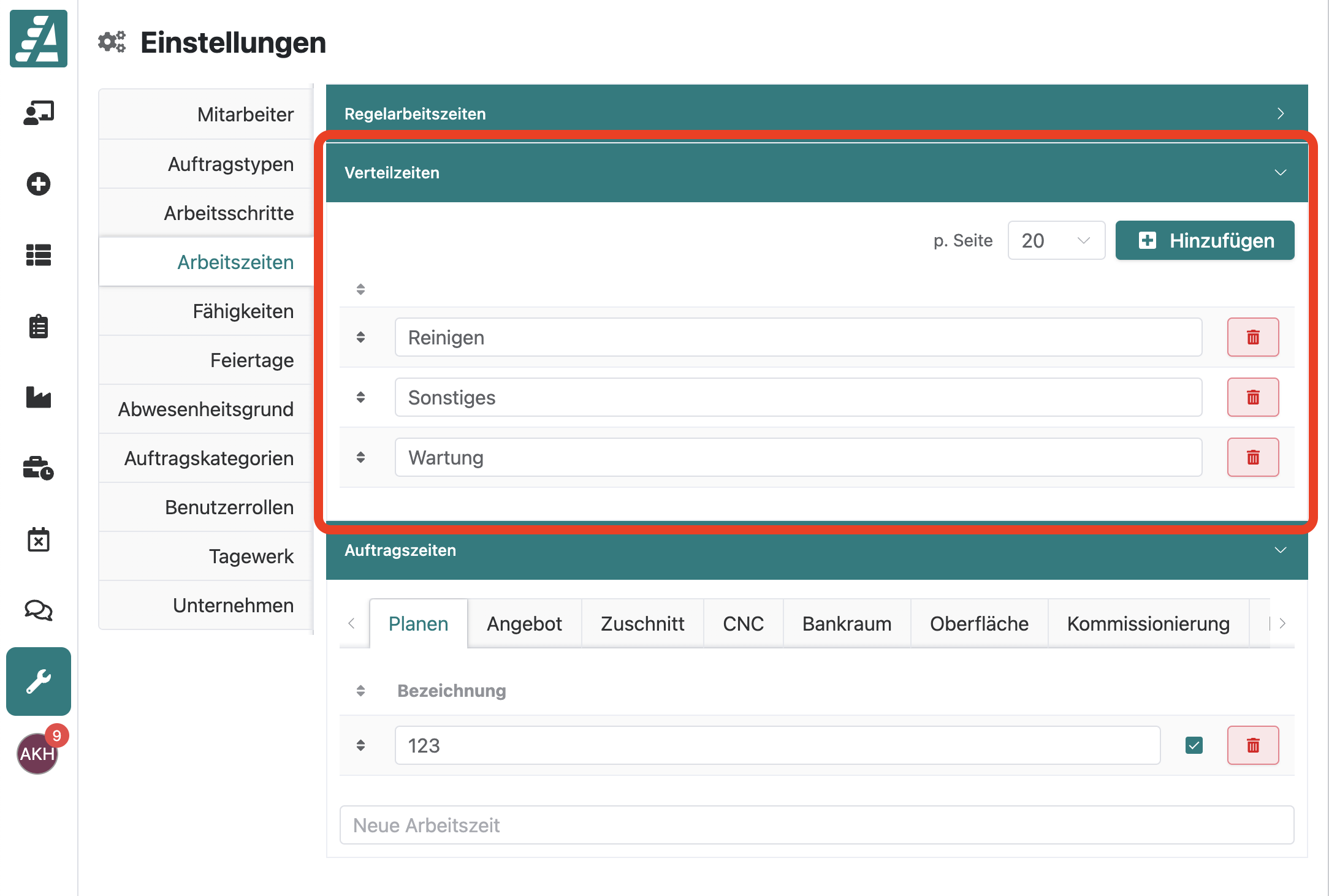Image resolution: width=1329 pixels, height=896 pixels.
Task: Click the Neue Arbeitszeit input field
Action: click(816, 825)
